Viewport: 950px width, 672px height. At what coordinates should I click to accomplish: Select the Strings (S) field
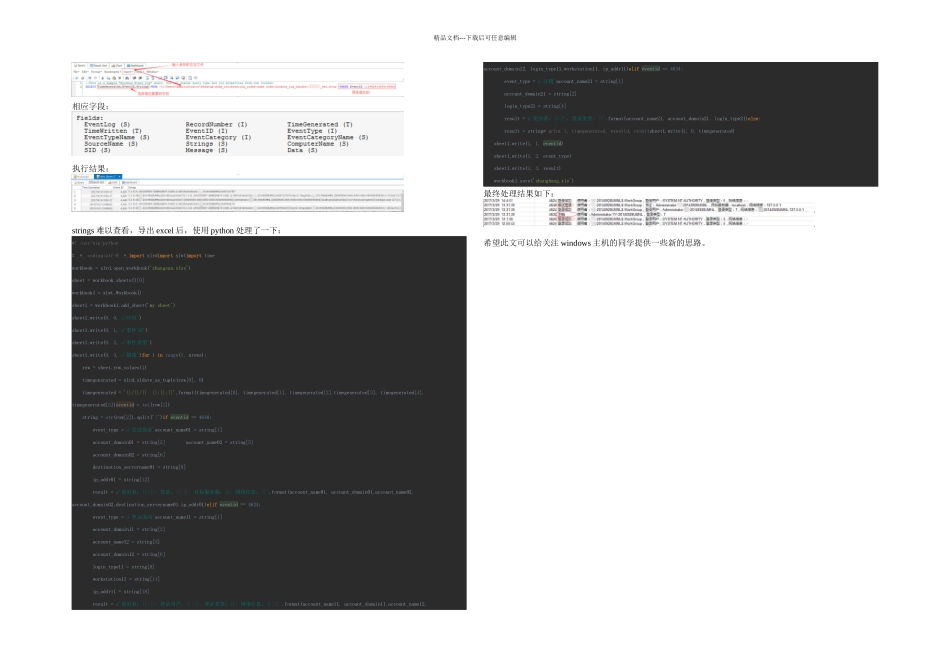point(207,144)
